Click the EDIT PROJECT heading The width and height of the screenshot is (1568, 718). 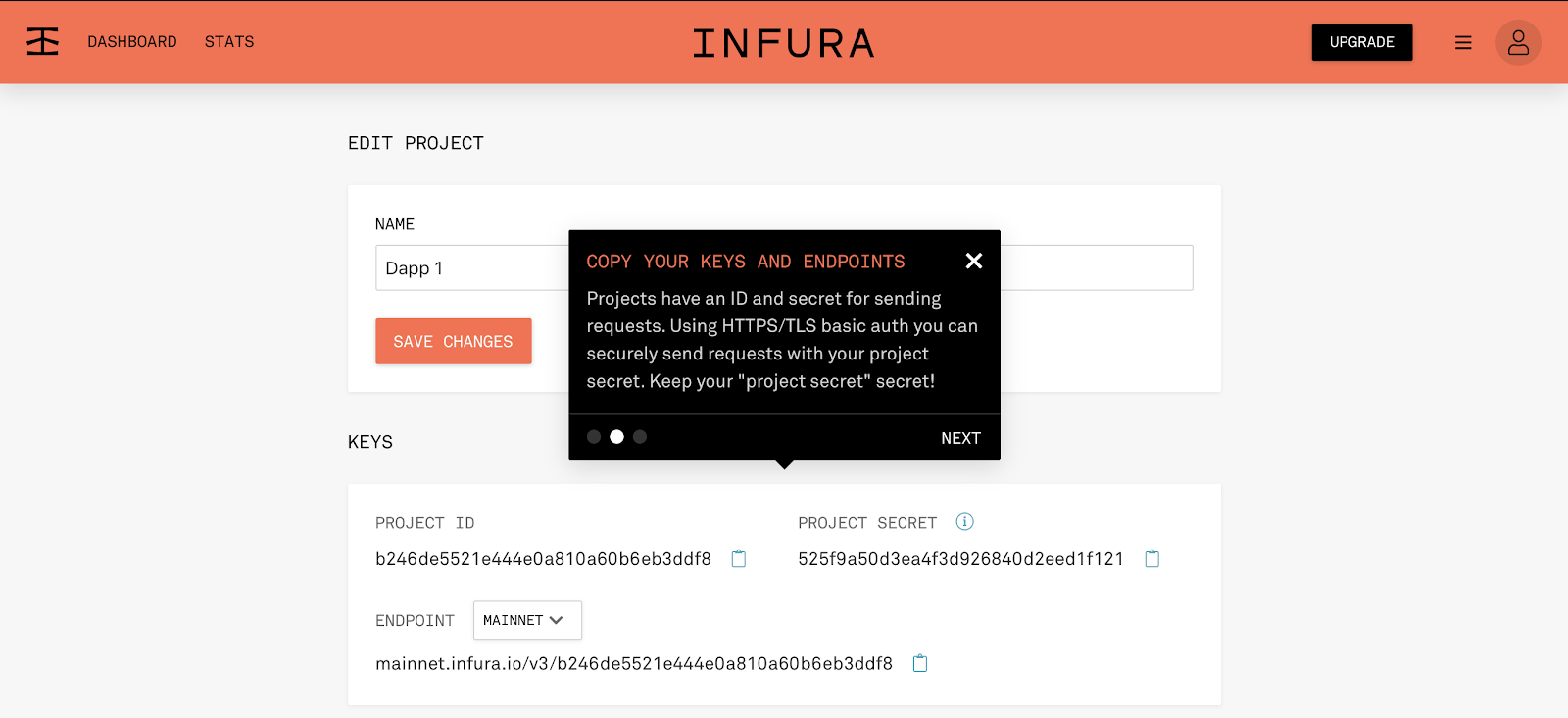416,143
